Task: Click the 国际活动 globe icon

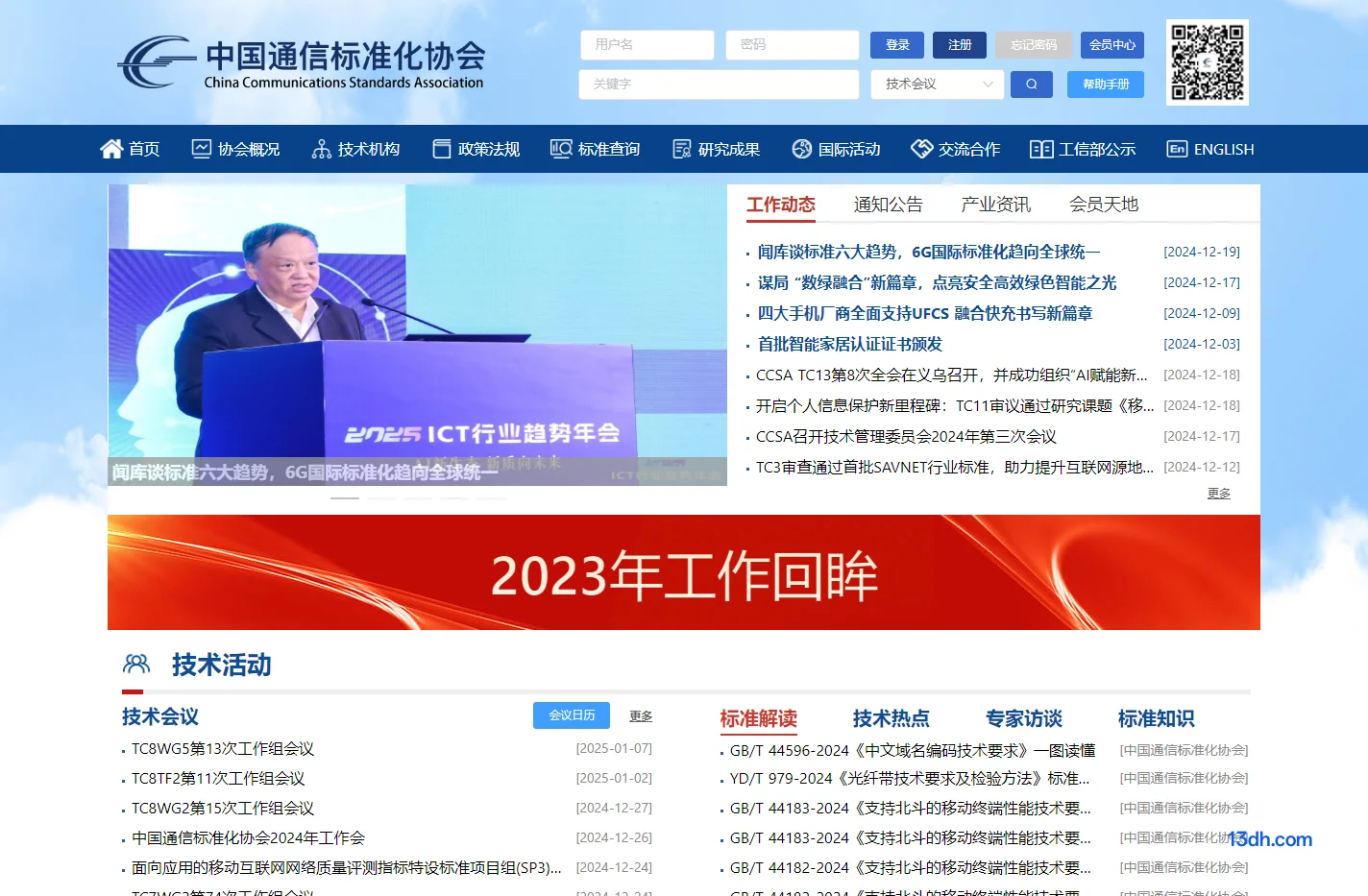Action: coord(802,149)
